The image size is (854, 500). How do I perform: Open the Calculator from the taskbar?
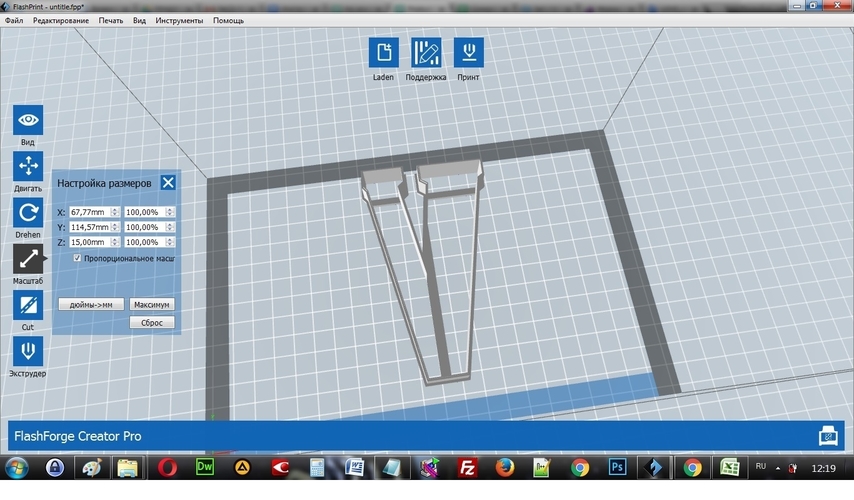tap(317, 468)
